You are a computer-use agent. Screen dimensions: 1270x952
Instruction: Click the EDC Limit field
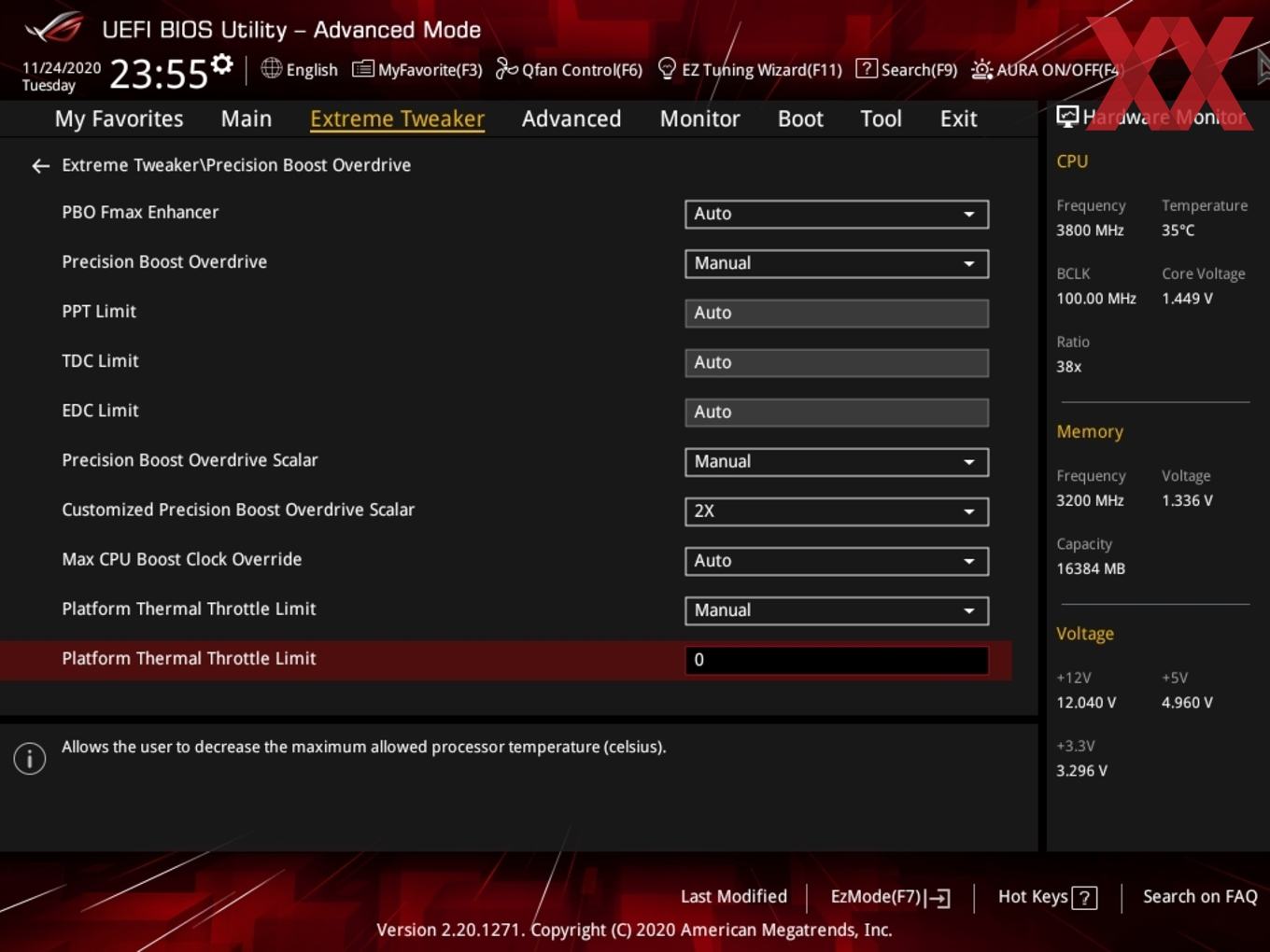837,412
